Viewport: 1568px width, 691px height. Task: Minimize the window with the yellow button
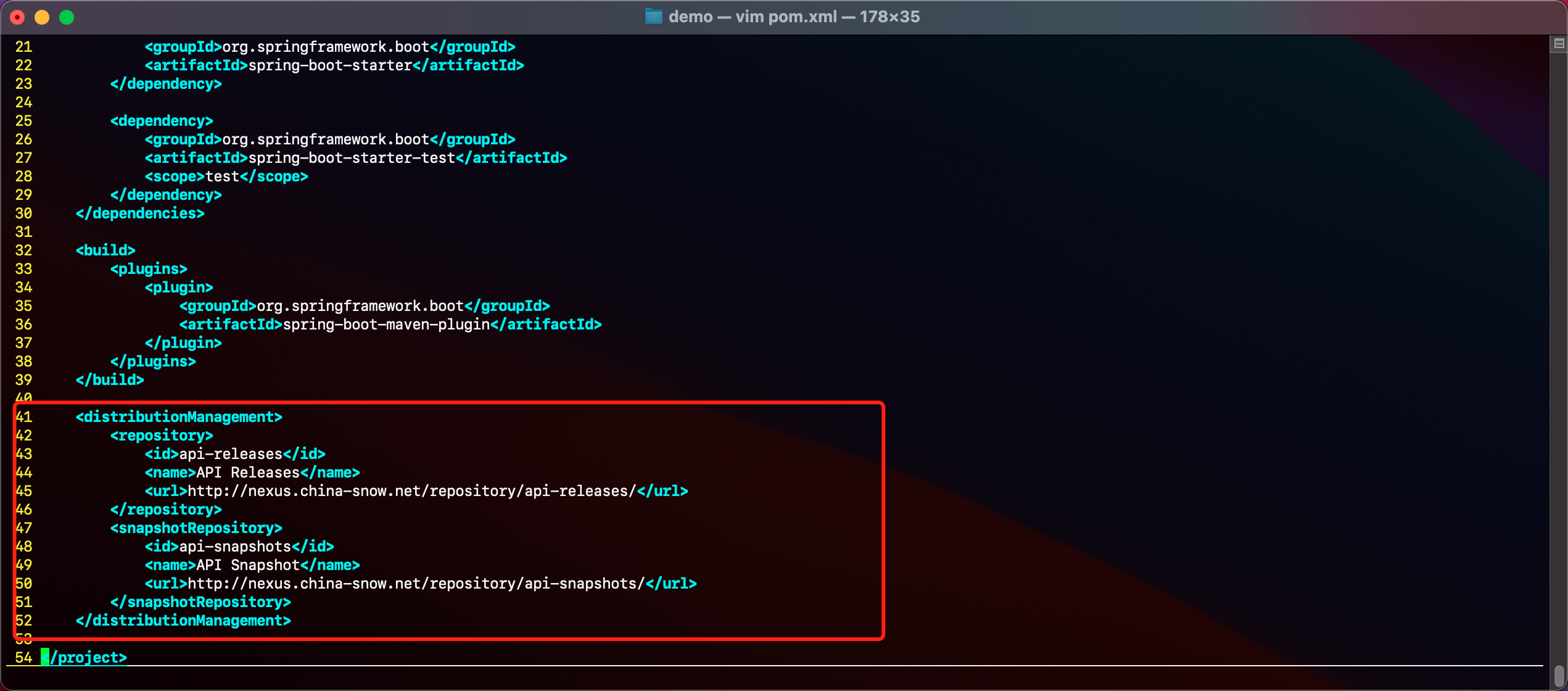[42, 17]
